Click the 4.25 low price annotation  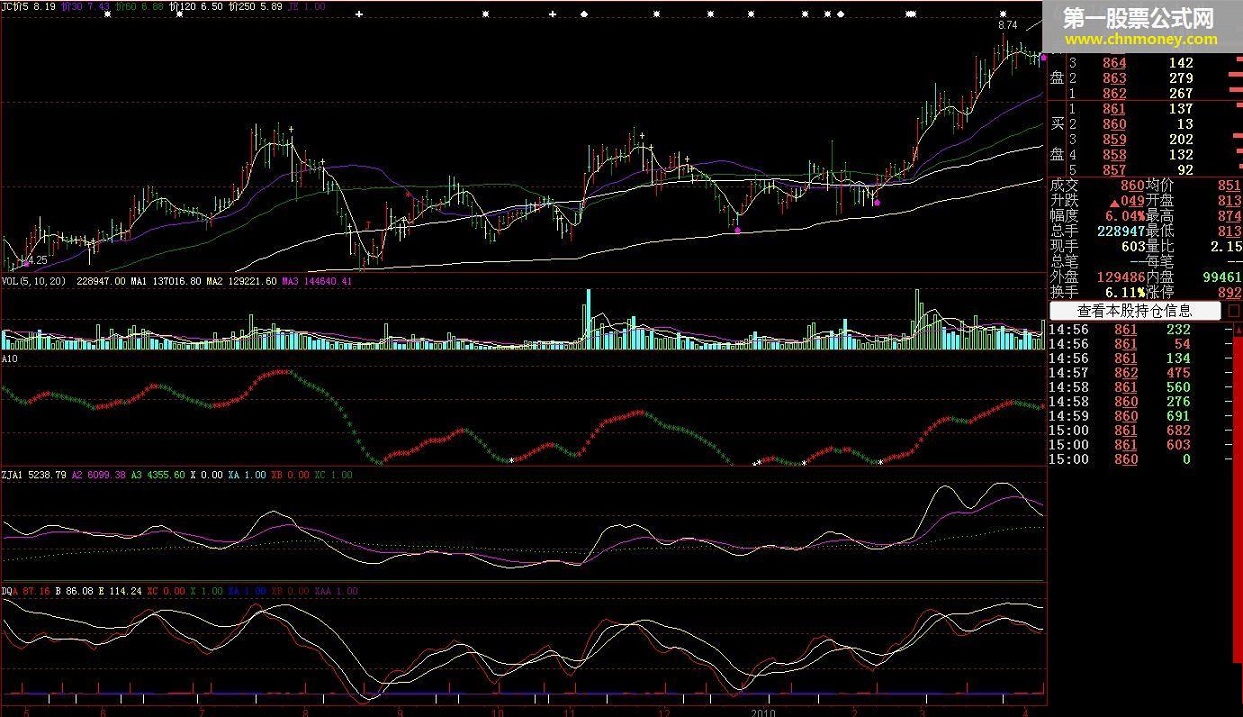[x=37, y=260]
